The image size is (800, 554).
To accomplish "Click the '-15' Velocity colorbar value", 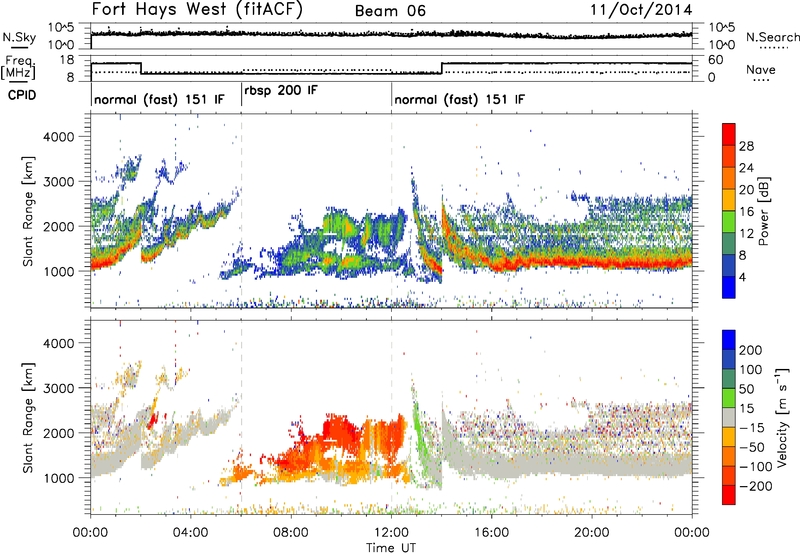I will coord(752,428).
